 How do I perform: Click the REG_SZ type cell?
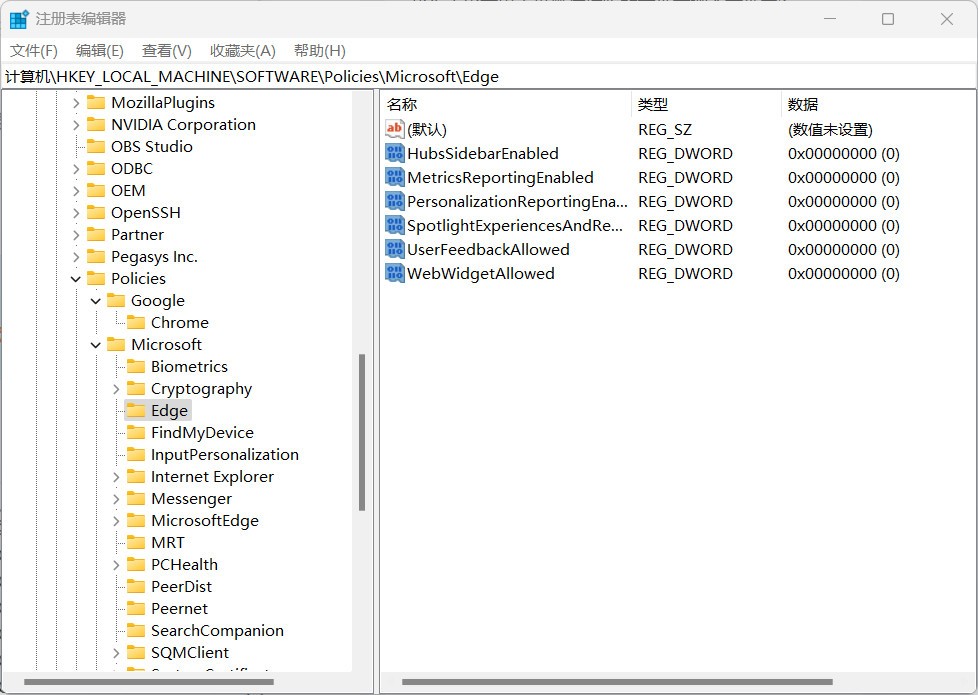[x=665, y=129]
